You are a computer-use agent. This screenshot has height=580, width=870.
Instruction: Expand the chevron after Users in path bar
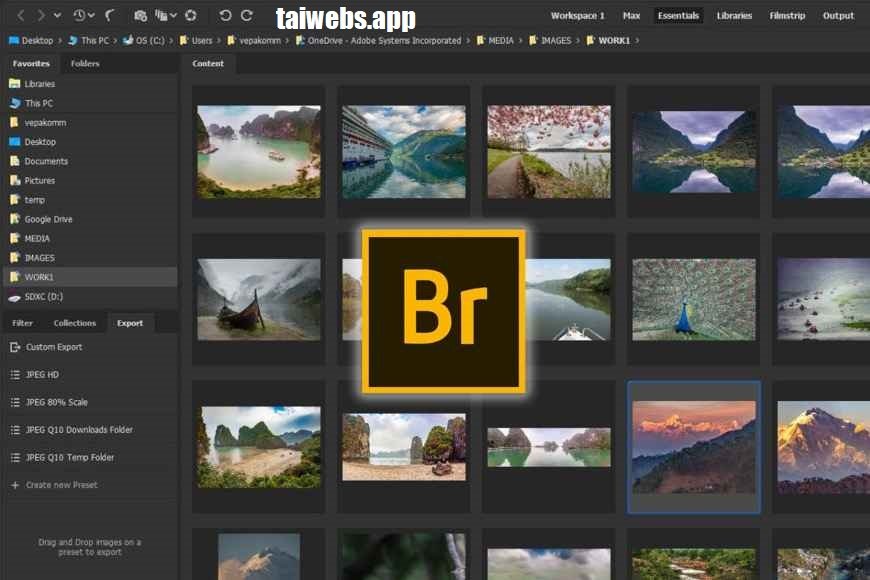pos(219,41)
